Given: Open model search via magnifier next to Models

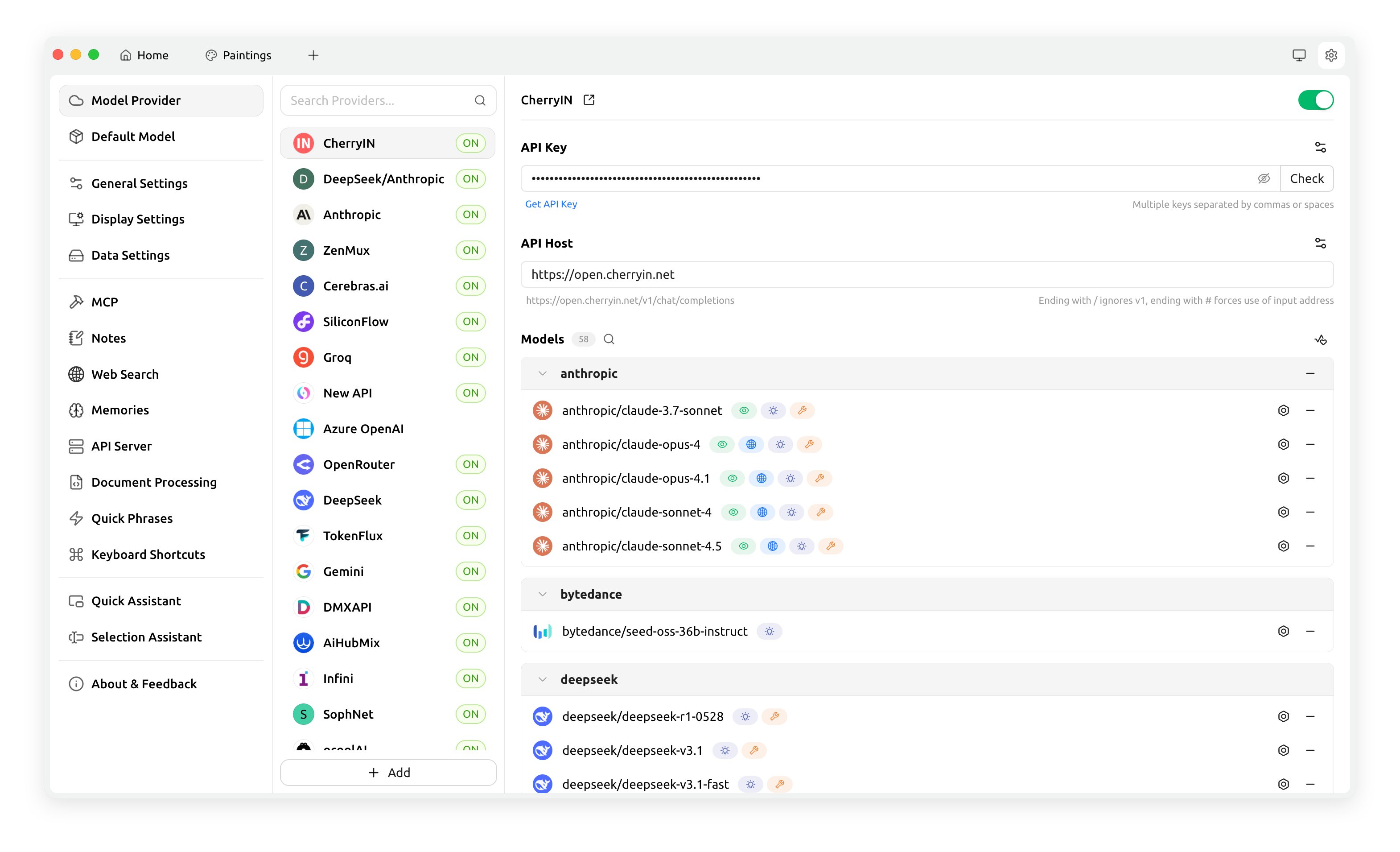Looking at the screenshot, I should click(609, 339).
